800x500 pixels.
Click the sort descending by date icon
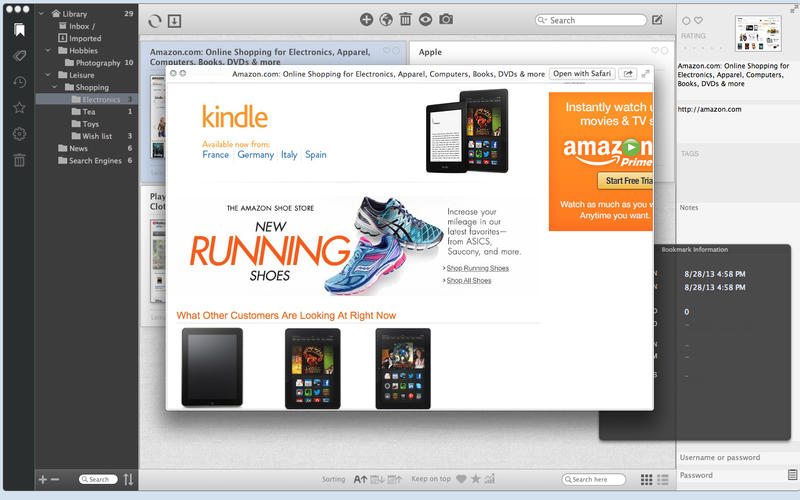(377, 479)
